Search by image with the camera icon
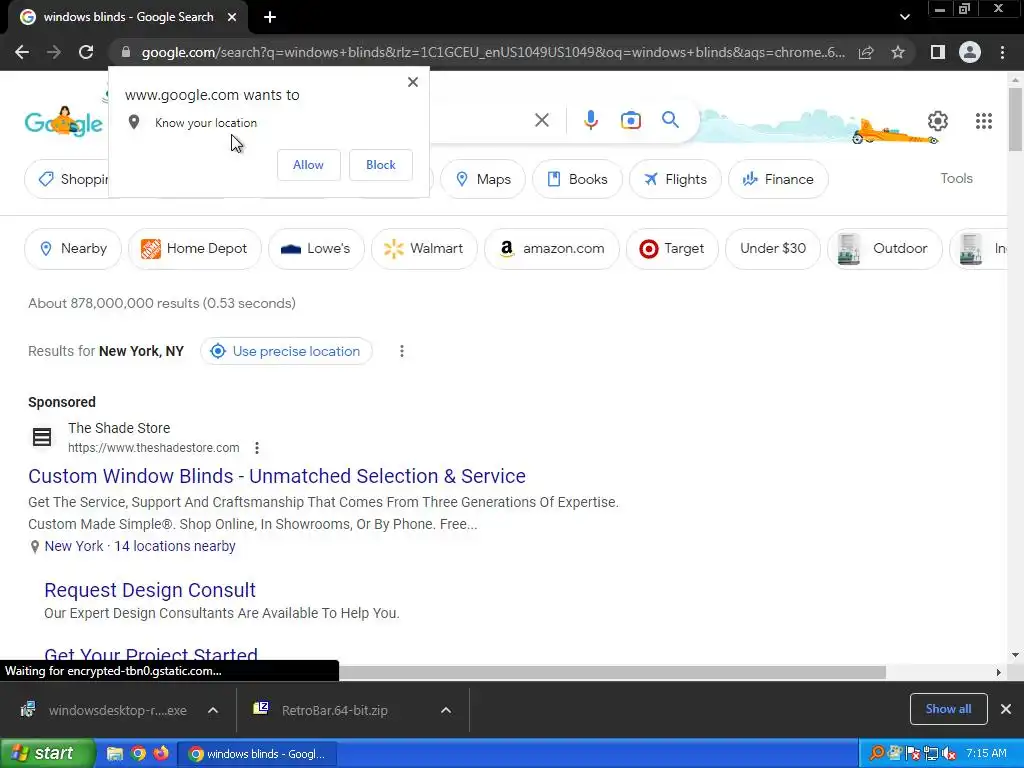Viewport: 1024px width, 768px height. click(631, 120)
